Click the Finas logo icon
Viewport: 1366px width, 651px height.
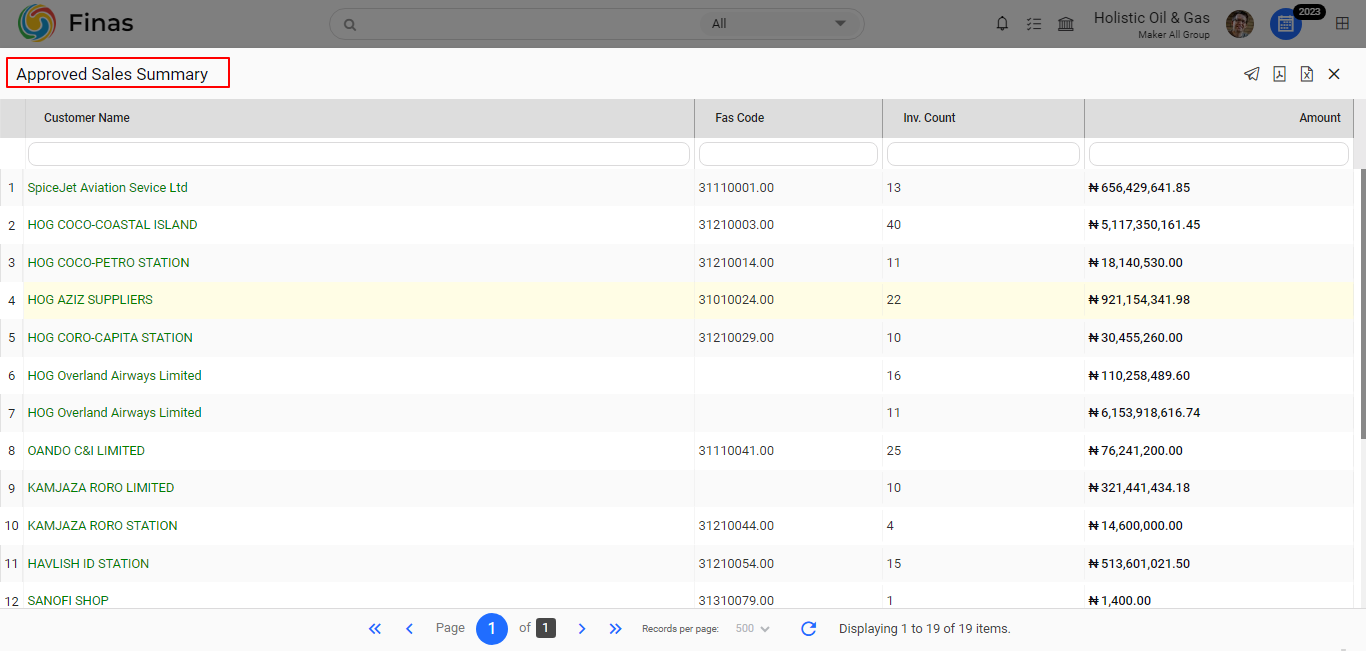(37, 23)
